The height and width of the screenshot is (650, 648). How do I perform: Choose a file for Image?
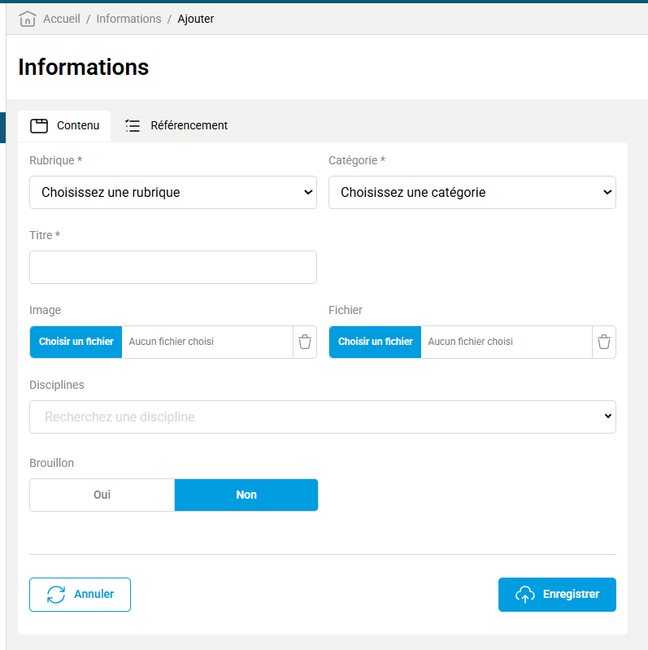click(x=76, y=342)
